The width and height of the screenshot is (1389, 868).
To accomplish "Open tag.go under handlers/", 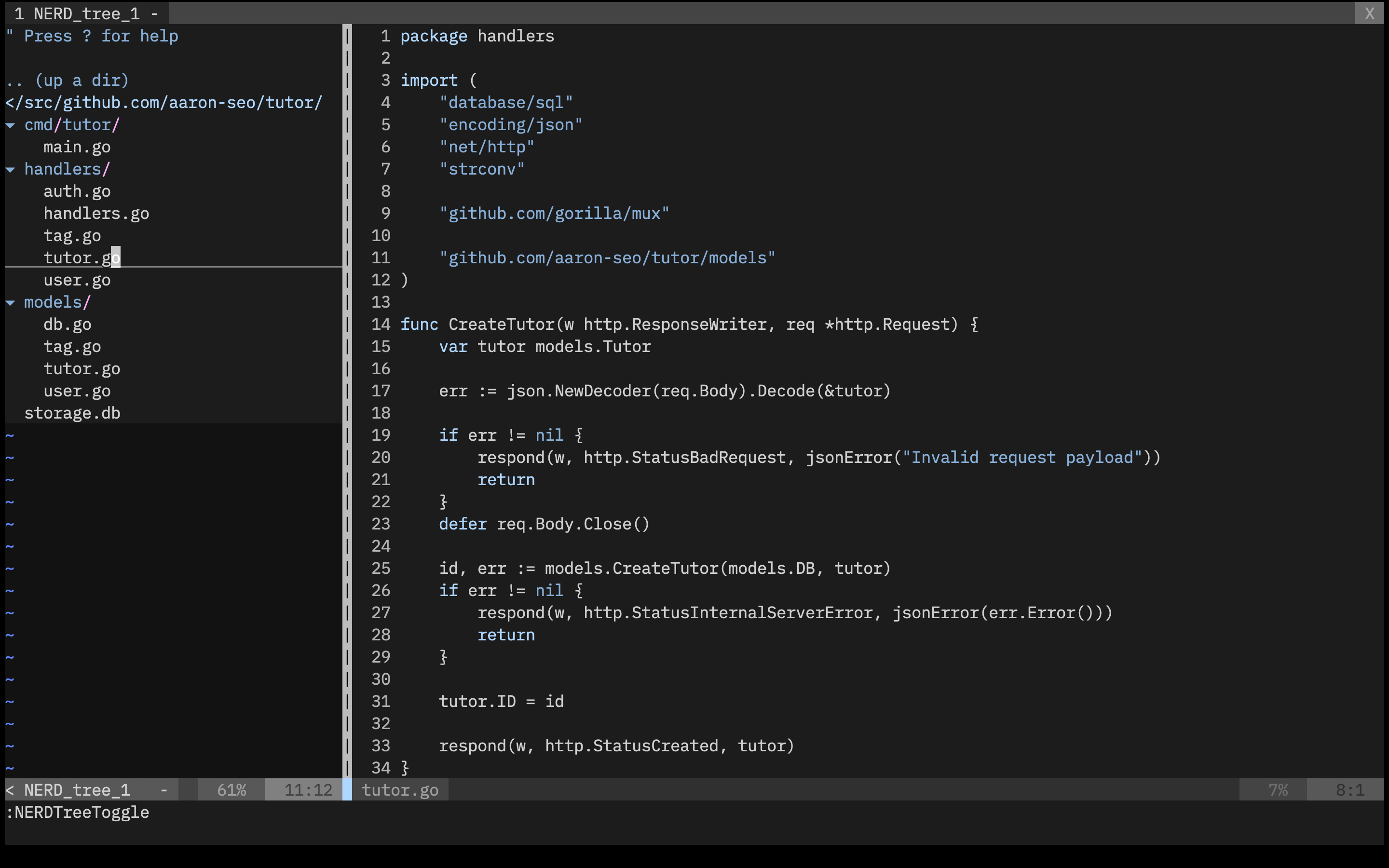I will [x=72, y=235].
